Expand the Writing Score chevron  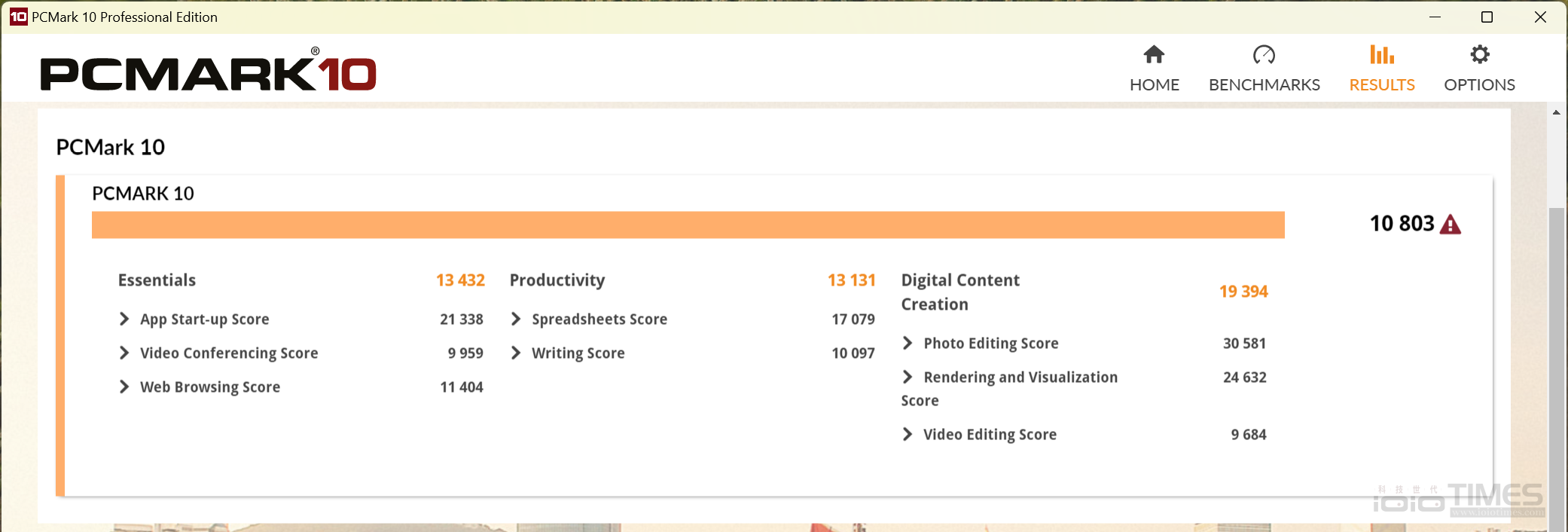(x=516, y=353)
